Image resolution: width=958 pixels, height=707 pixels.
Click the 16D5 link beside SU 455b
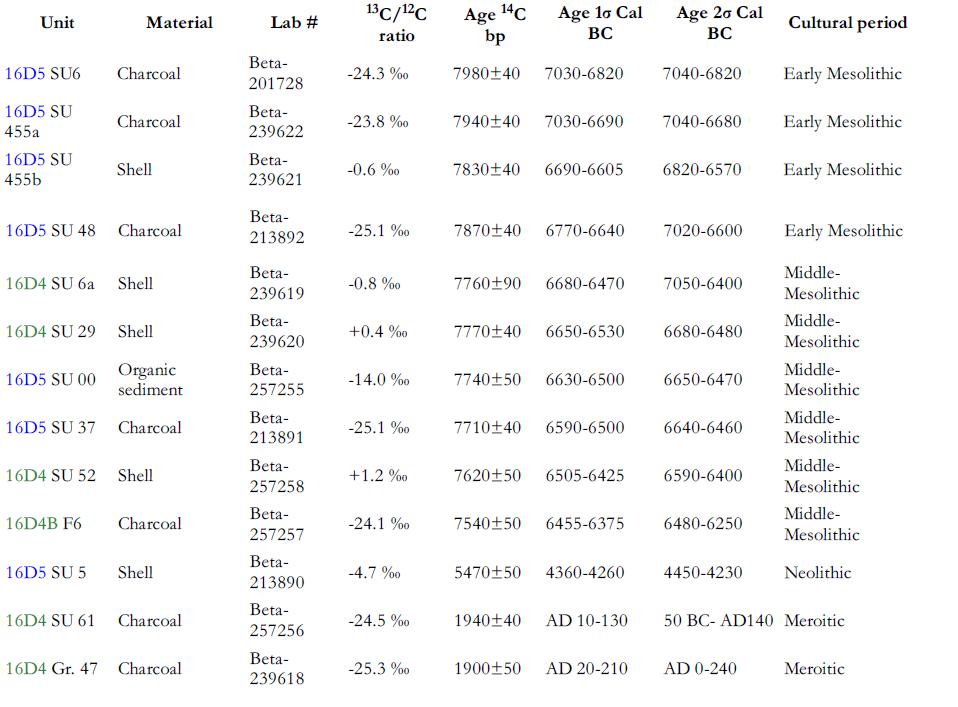click(x=25, y=159)
